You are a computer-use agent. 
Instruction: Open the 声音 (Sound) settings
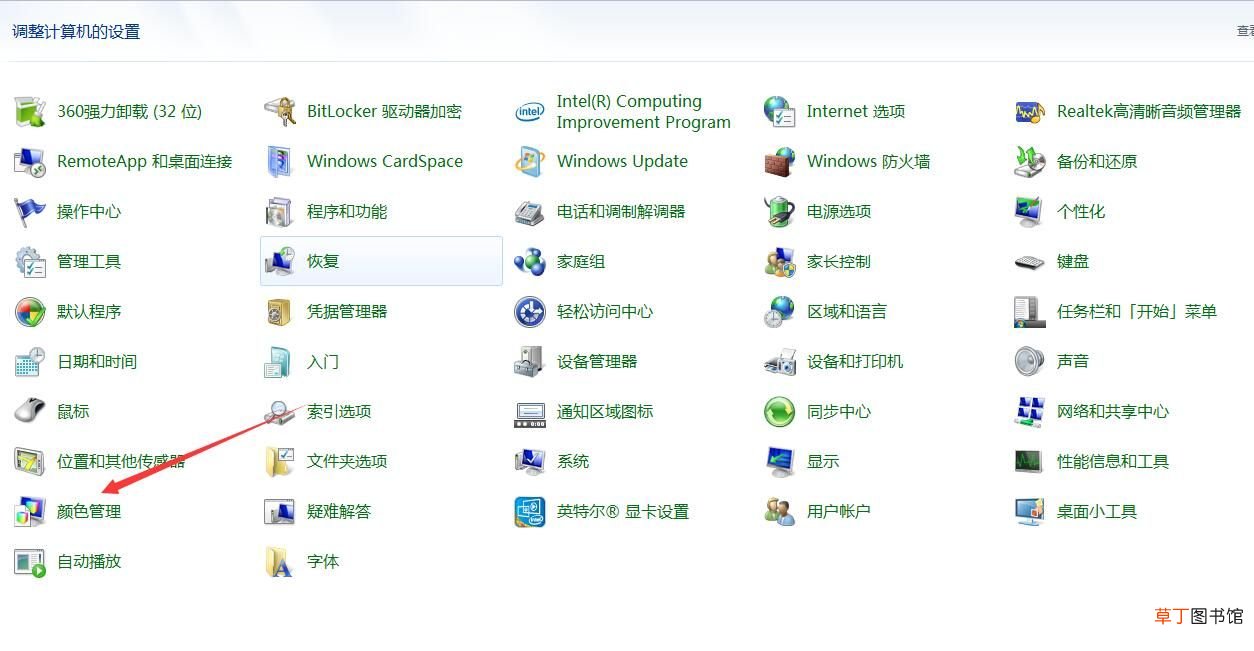(x=1074, y=361)
